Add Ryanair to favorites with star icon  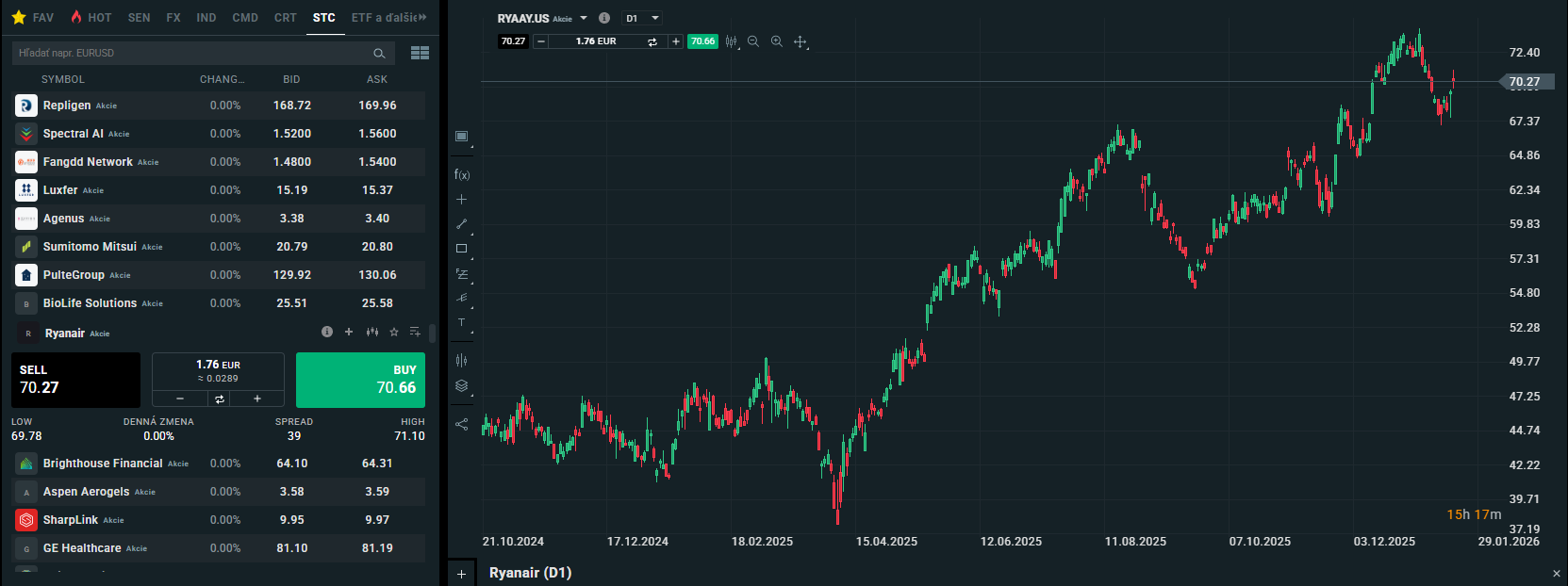[394, 332]
